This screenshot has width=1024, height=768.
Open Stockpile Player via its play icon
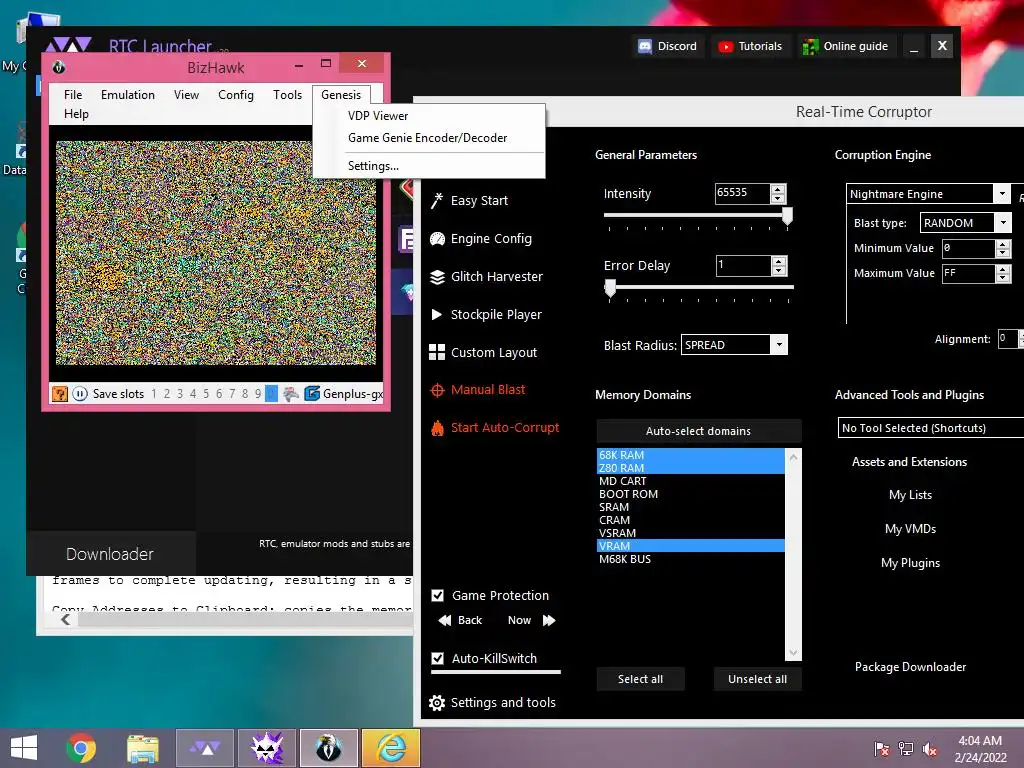click(437, 315)
